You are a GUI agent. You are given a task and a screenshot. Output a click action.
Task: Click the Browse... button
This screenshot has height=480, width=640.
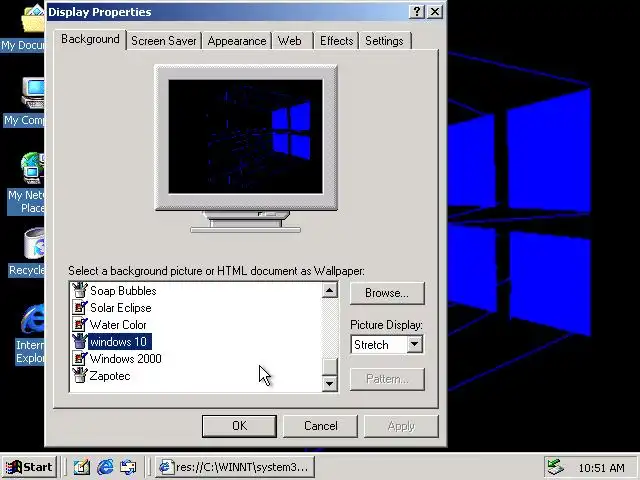point(387,293)
